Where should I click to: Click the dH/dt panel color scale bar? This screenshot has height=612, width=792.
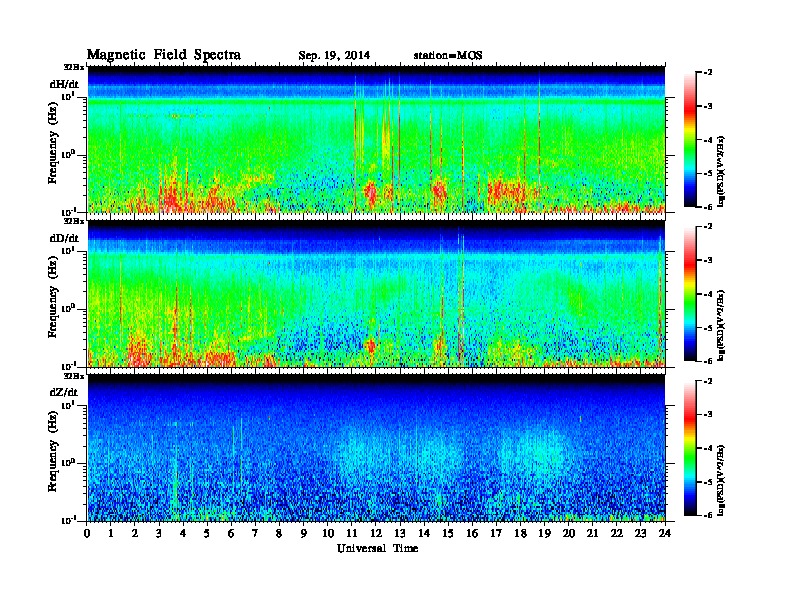point(690,140)
